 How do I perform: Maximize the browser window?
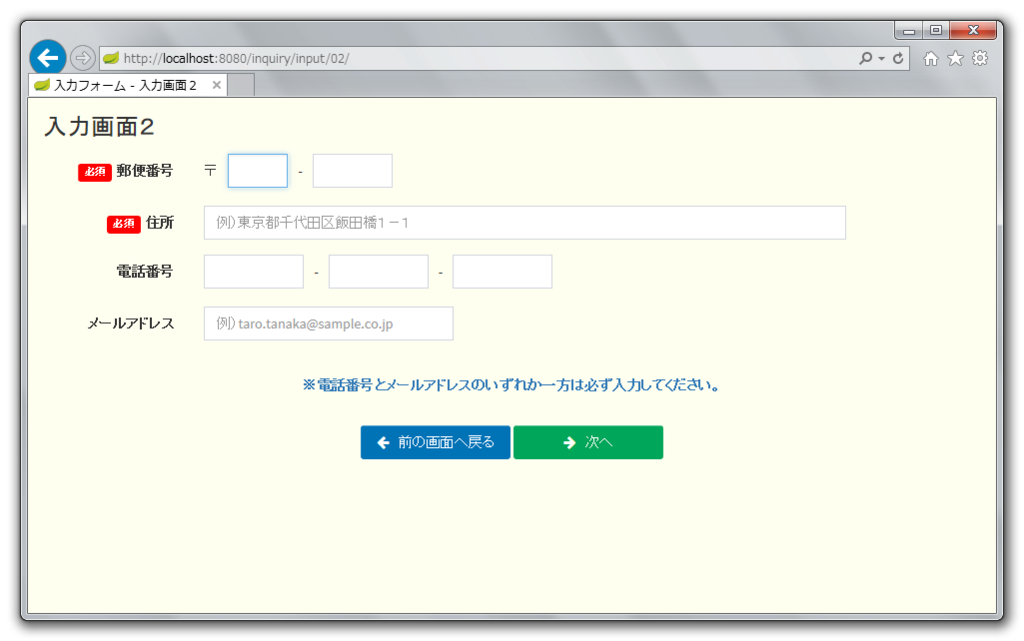pyautogui.click(x=936, y=30)
